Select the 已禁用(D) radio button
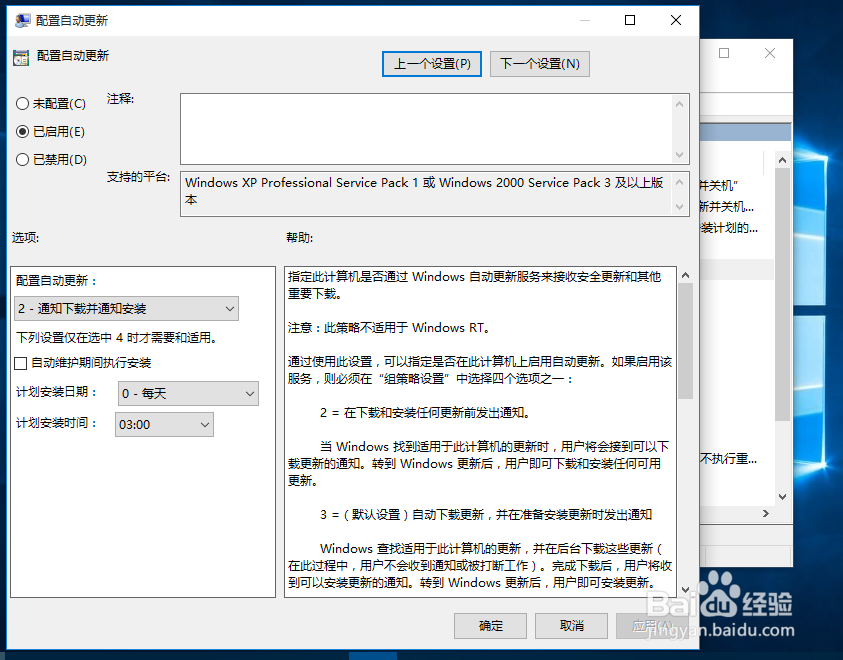Screen dimensions: 843x660 [22, 160]
